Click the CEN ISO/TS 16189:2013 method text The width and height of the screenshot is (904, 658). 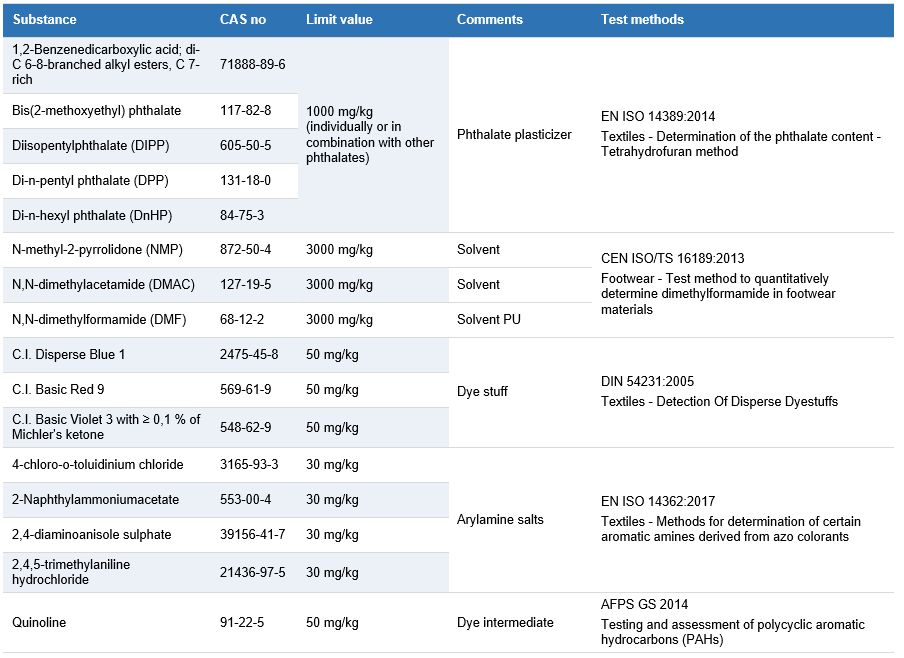[672, 258]
